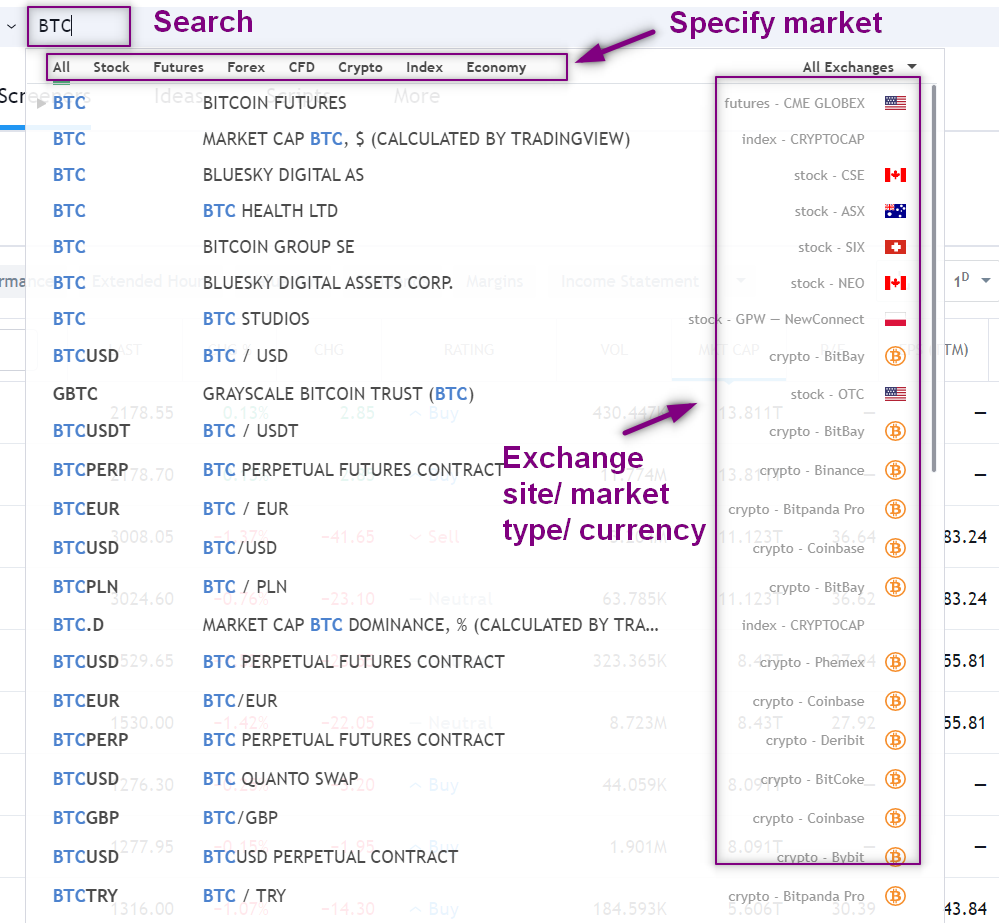The height and width of the screenshot is (923, 999).
Task: Click the bitcoin icon on the BTC / EUR Bitpanda Pro row
Action: click(x=895, y=509)
